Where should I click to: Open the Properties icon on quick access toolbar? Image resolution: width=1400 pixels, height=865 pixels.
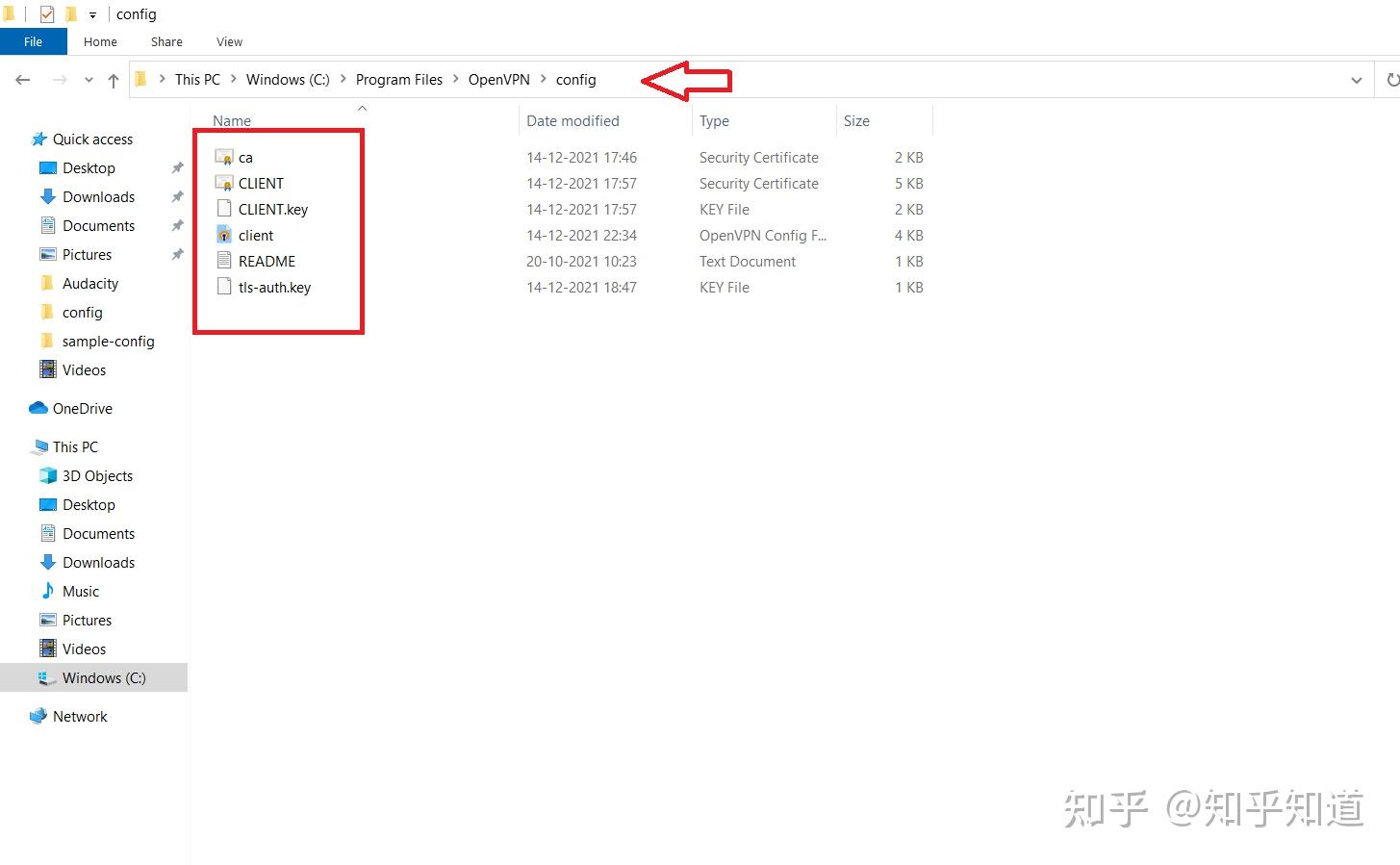45,13
